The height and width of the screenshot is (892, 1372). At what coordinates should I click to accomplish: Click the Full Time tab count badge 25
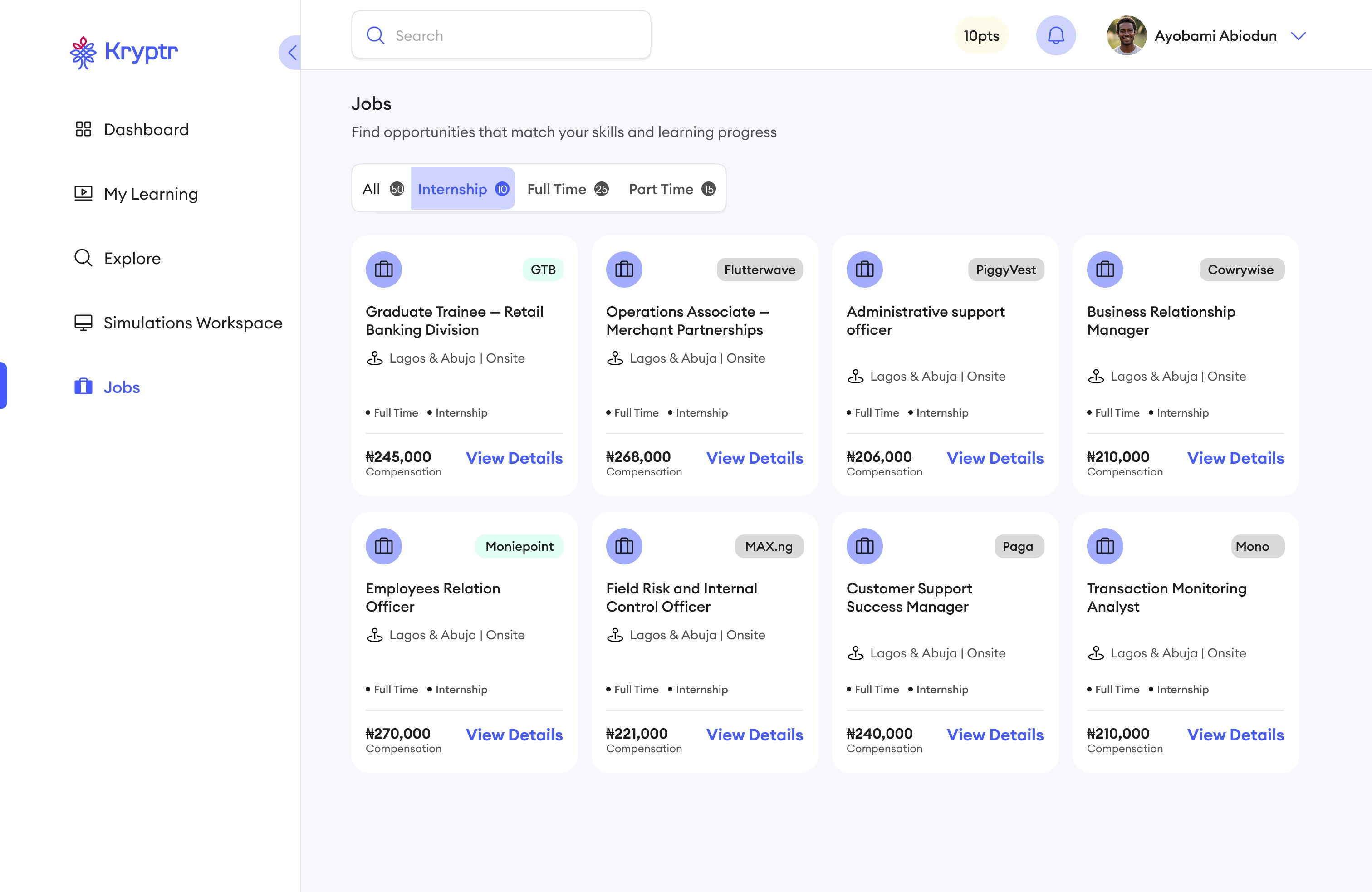tap(601, 189)
